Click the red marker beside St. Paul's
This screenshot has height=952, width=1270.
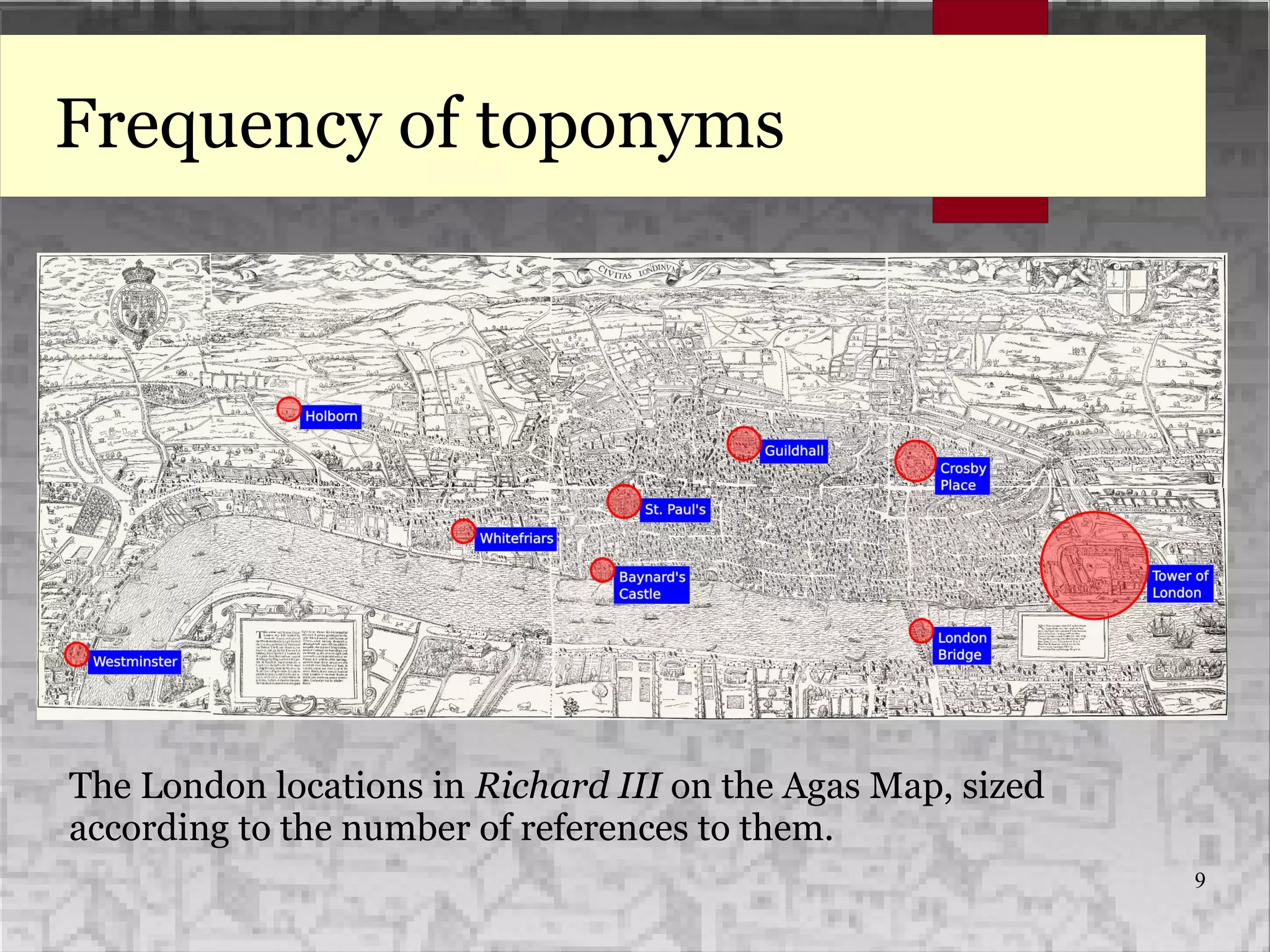[624, 501]
